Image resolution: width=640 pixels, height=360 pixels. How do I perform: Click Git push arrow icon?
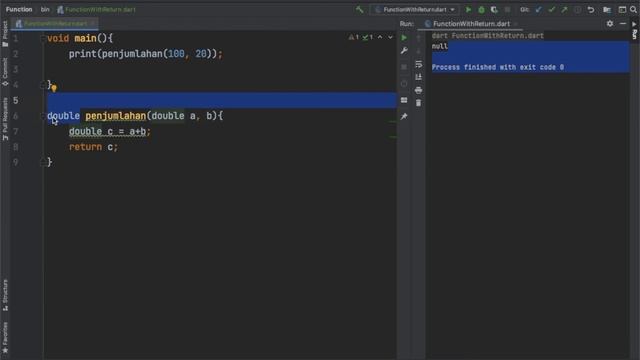pyautogui.click(x=564, y=9)
